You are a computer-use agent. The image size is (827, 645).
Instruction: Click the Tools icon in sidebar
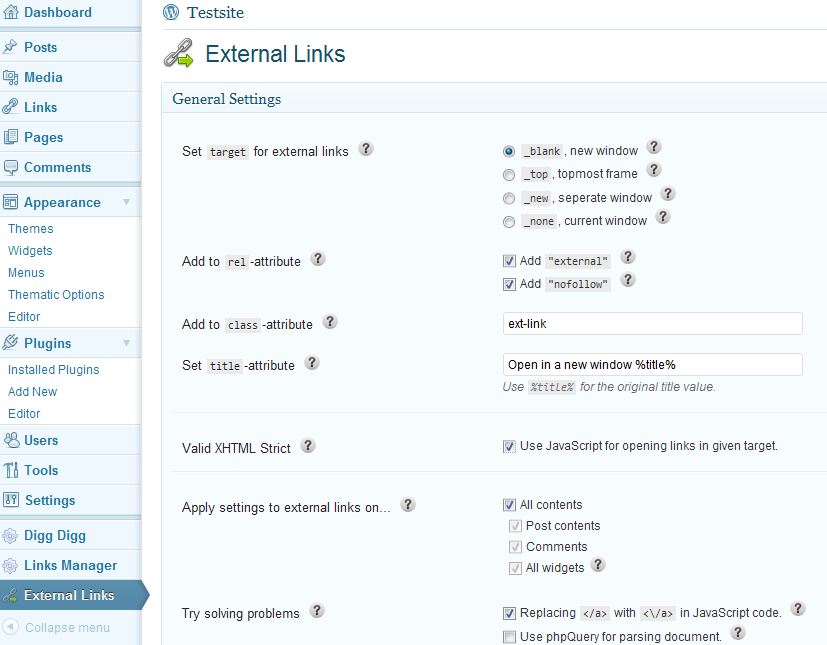pyautogui.click(x=11, y=470)
